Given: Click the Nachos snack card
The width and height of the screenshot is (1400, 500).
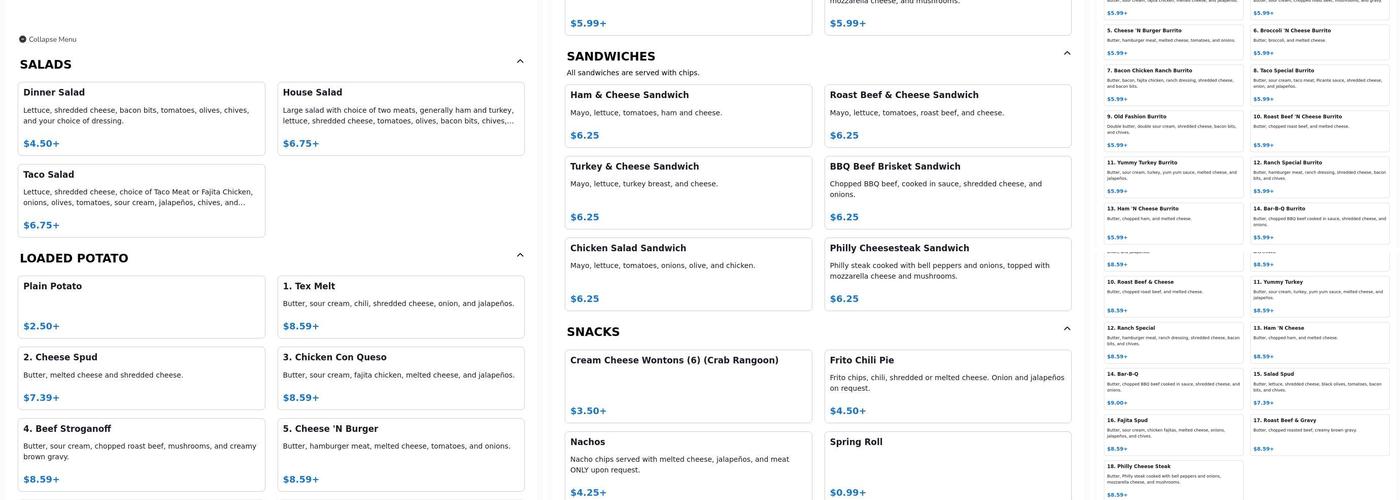Looking at the screenshot, I should point(688,466).
